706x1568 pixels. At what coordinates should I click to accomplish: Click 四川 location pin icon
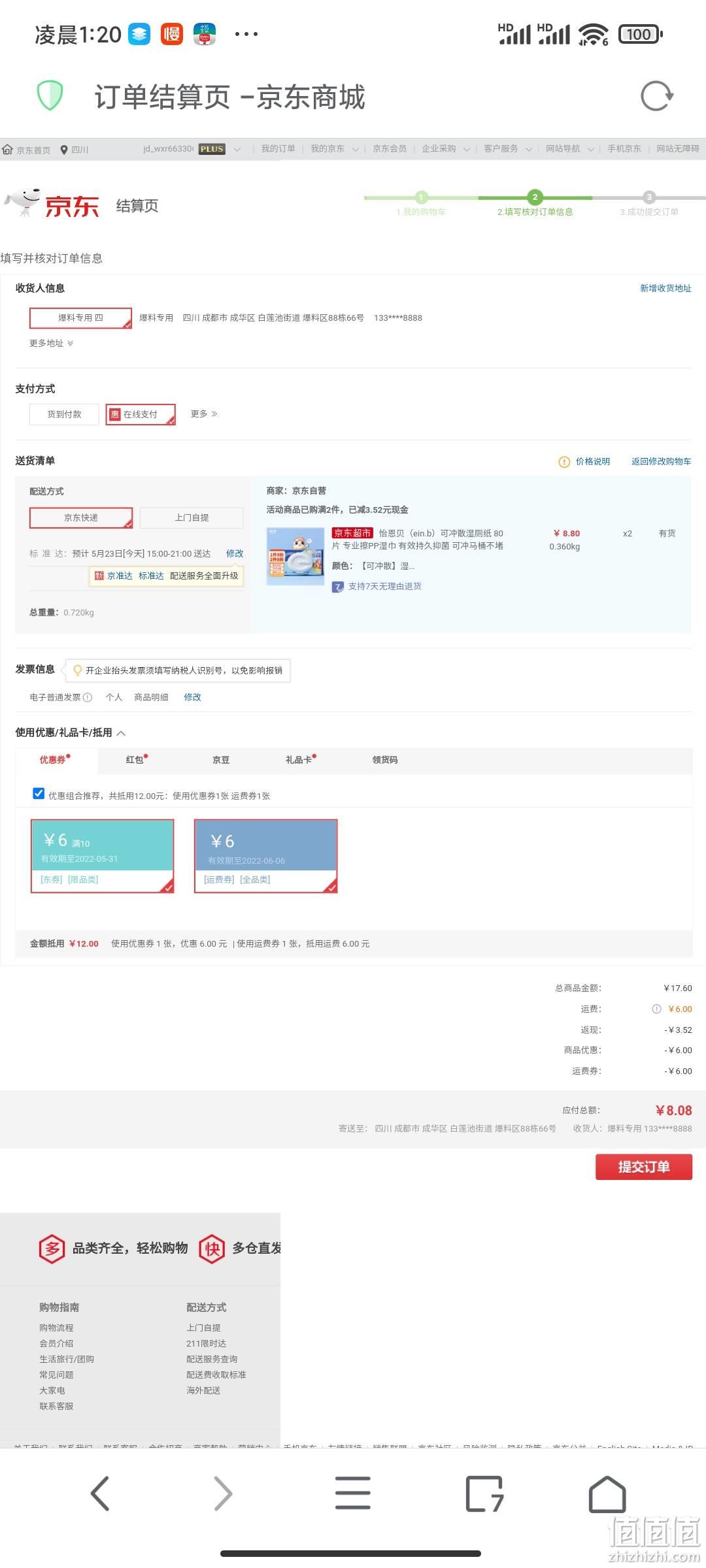pos(64,150)
